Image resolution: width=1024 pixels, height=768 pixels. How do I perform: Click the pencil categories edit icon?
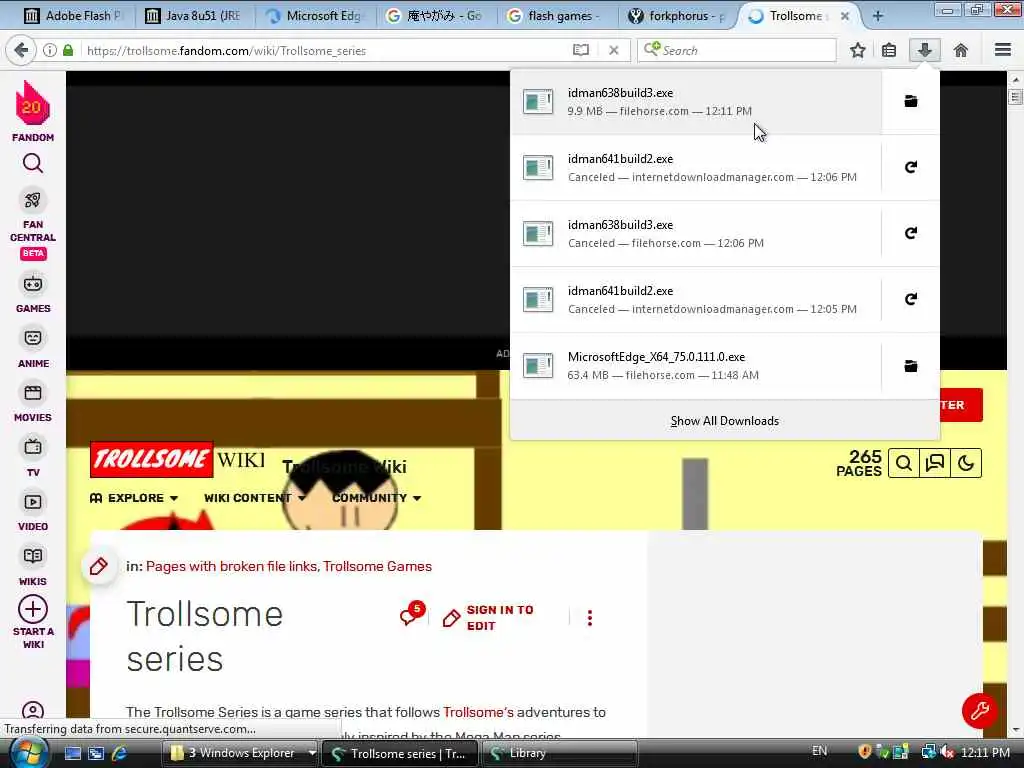[x=99, y=566]
